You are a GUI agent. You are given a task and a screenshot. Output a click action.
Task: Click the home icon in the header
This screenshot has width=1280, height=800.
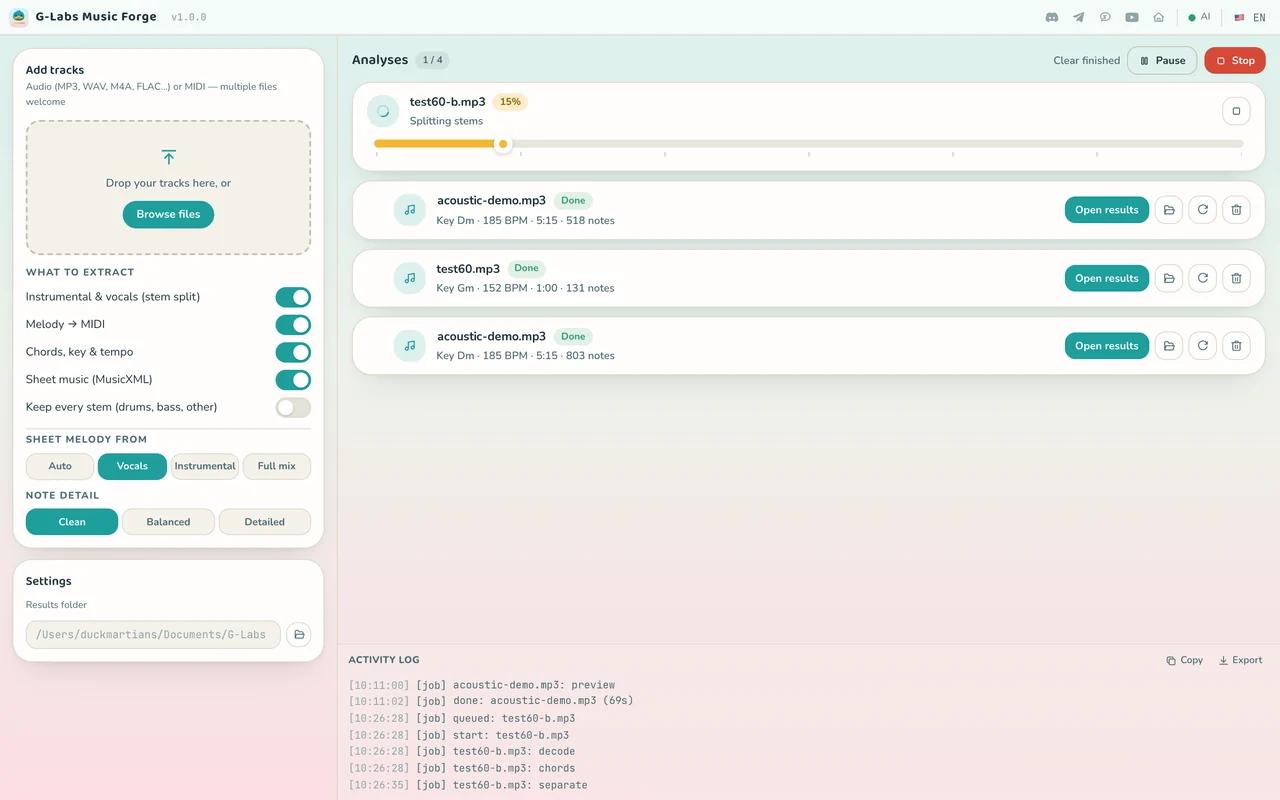click(x=1159, y=17)
